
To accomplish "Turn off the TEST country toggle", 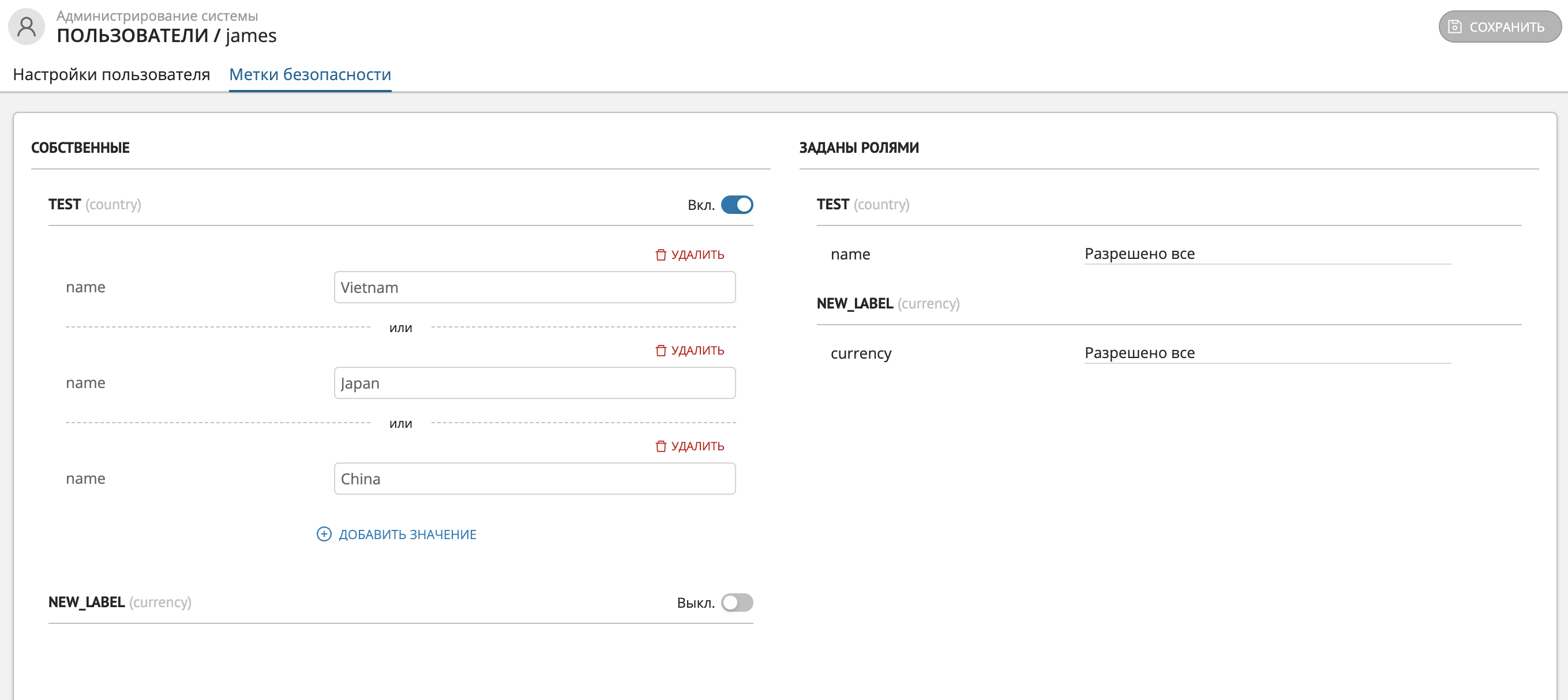I will click(x=737, y=204).
